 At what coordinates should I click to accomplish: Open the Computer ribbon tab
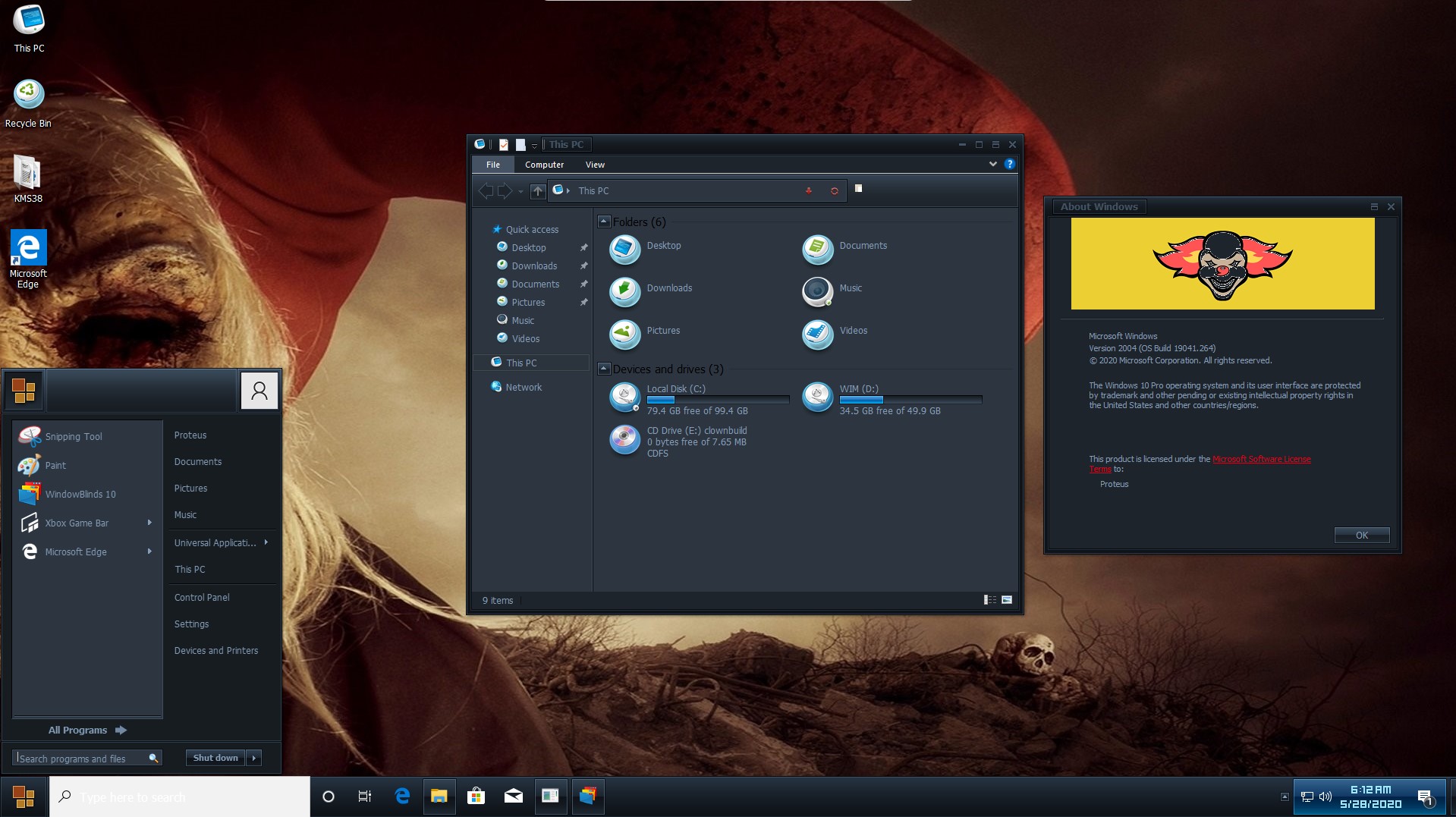(544, 165)
